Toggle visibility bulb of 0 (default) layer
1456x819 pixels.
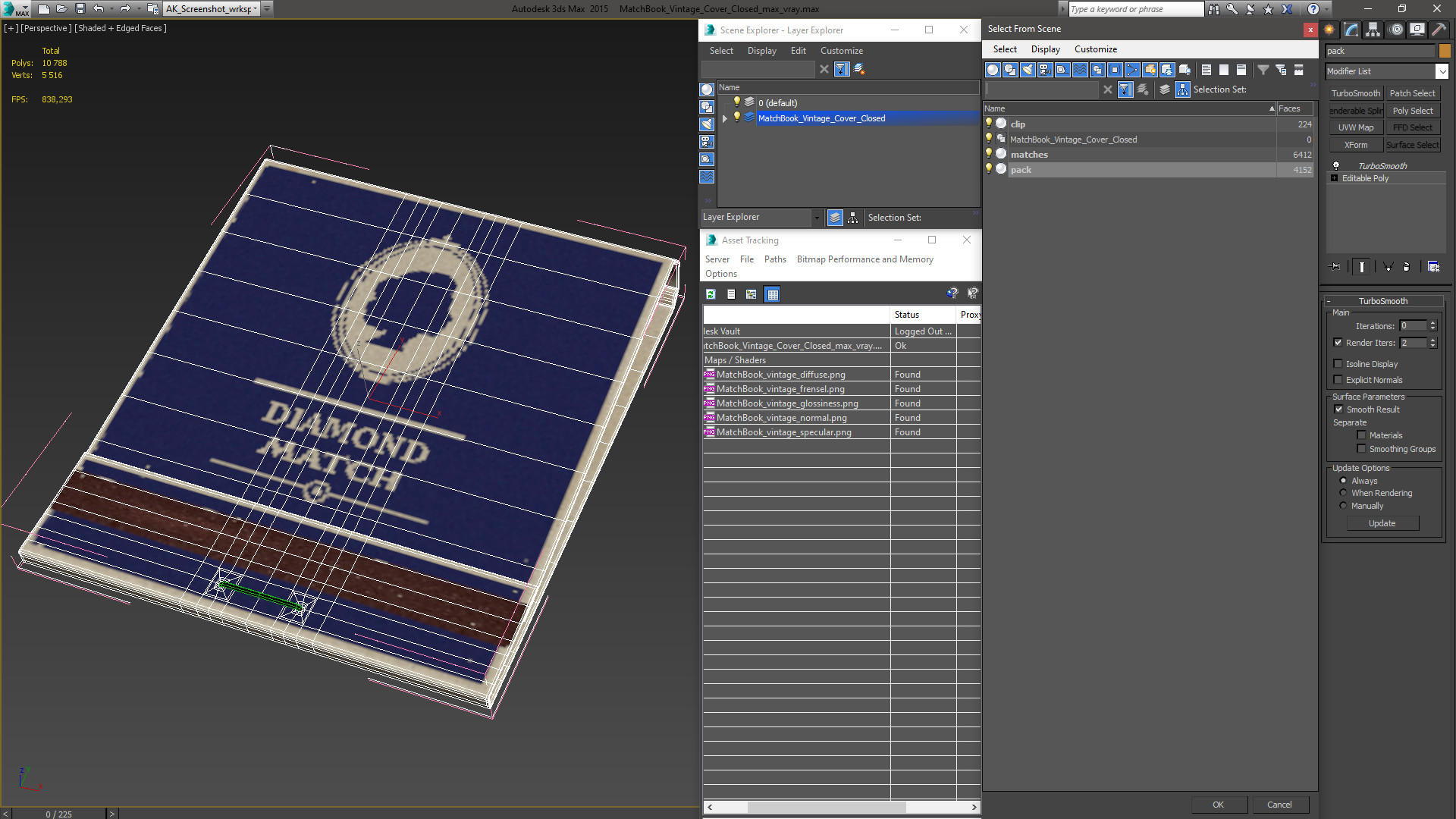(736, 102)
